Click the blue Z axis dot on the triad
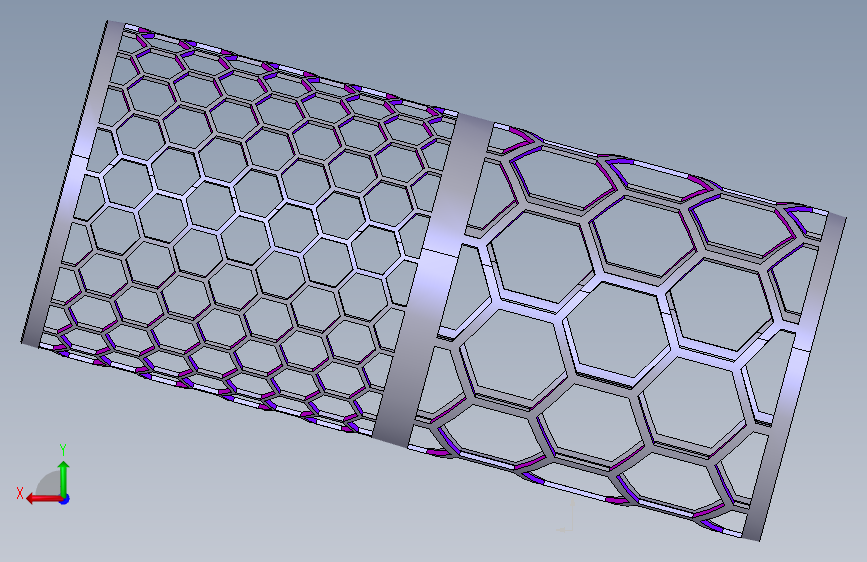867x562 pixels. 65,499
